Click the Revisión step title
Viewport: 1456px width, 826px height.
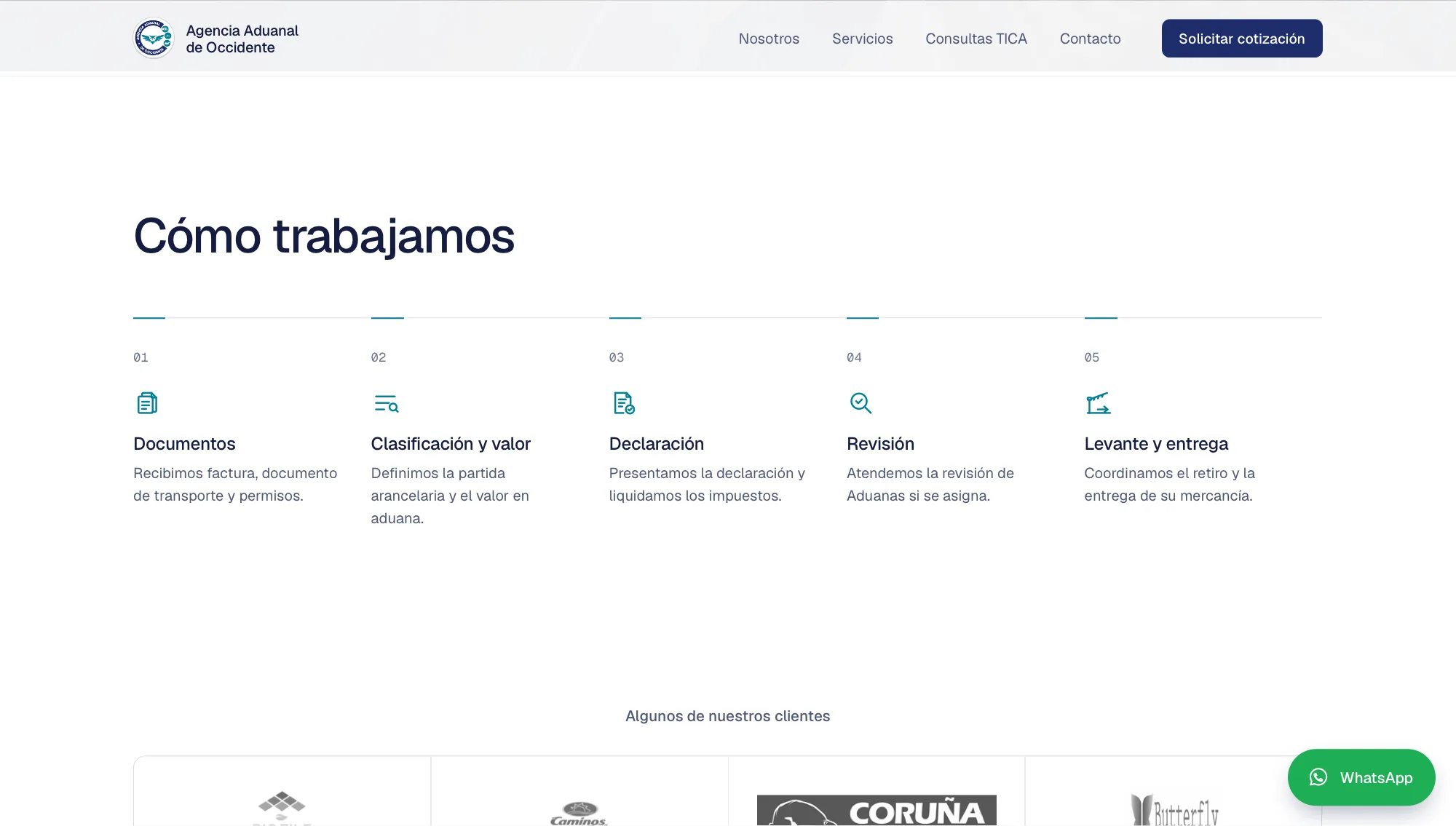pyautogui.click(x=880, y=444)
